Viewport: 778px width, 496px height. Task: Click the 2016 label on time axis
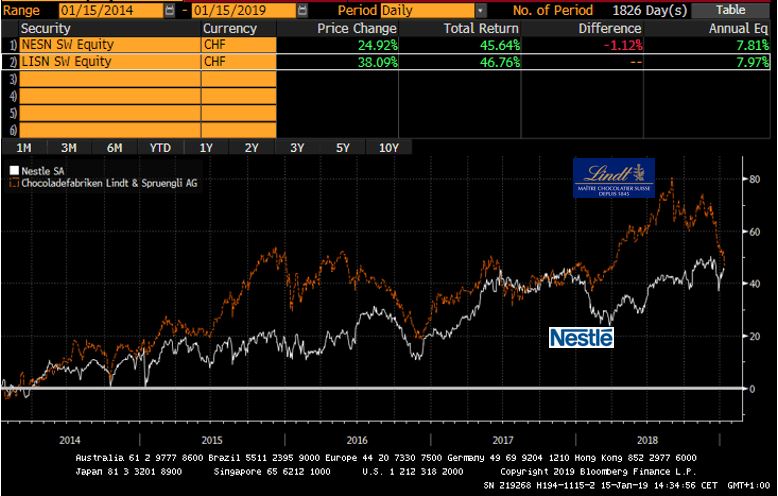point(357,440)
